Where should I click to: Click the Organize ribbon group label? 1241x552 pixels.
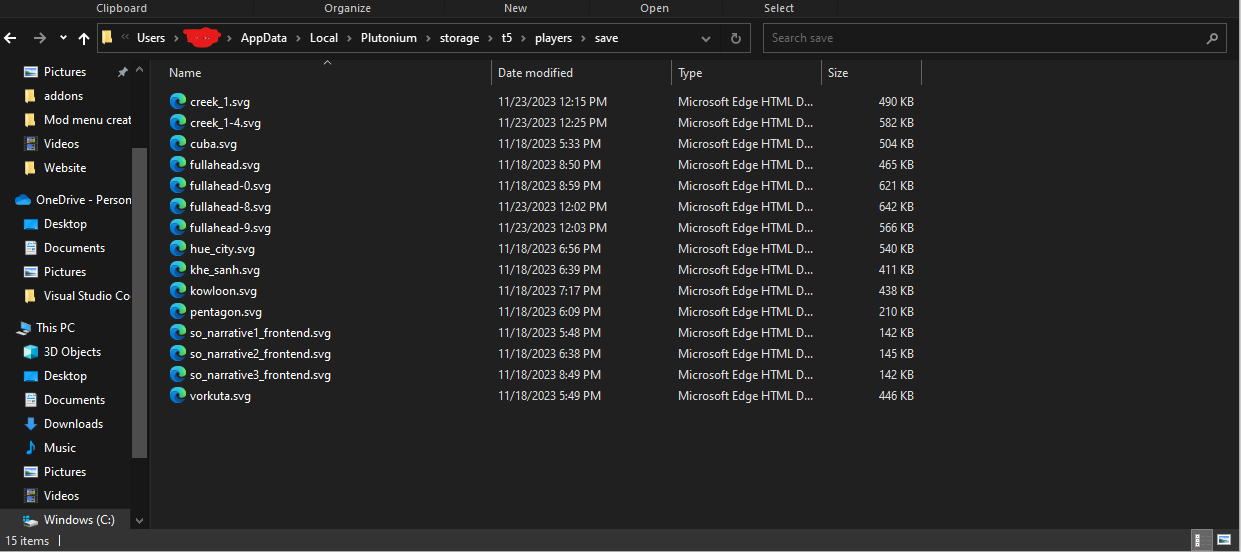coord(346,8)
